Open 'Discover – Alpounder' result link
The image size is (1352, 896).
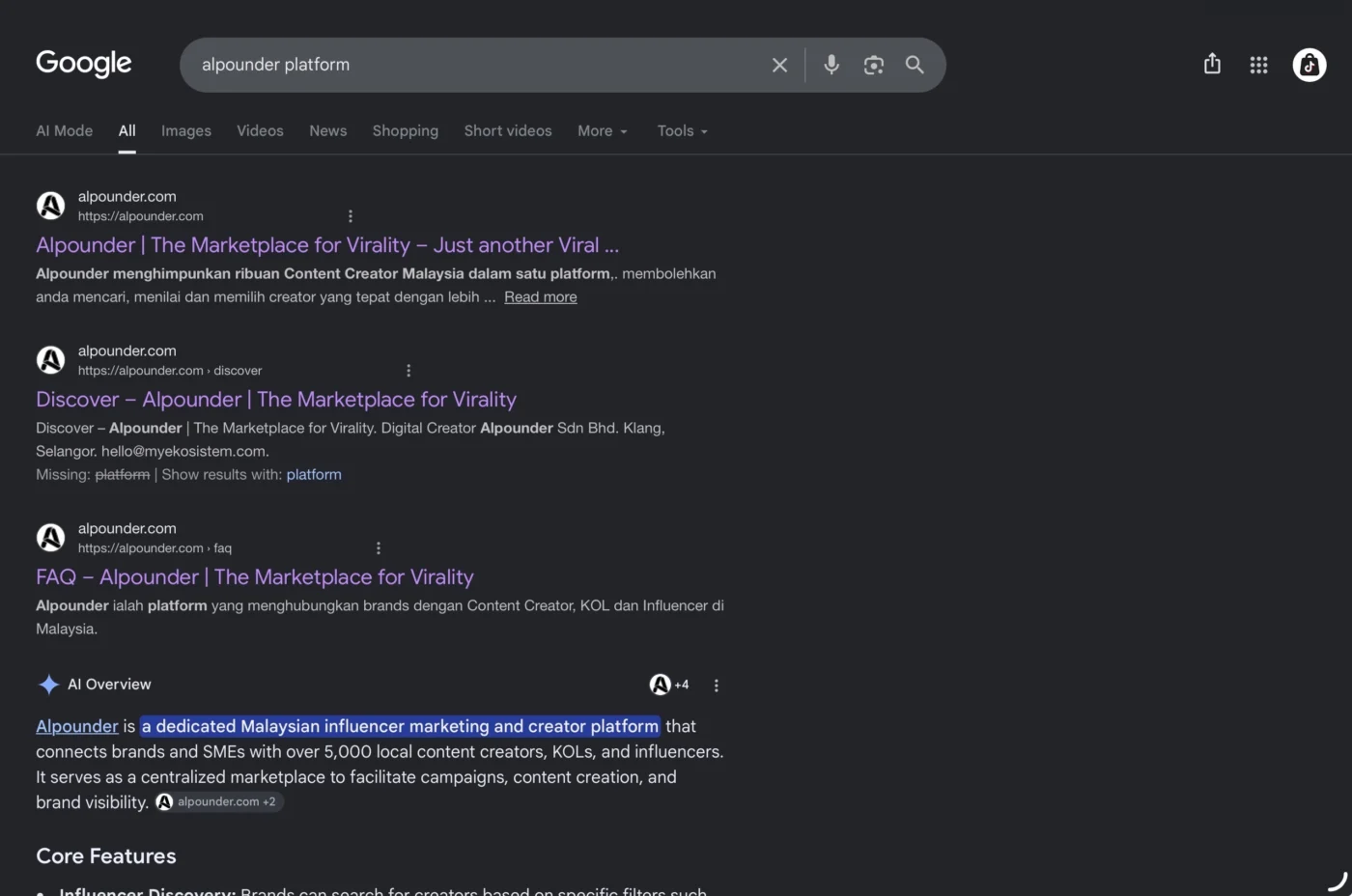point(276,400)
